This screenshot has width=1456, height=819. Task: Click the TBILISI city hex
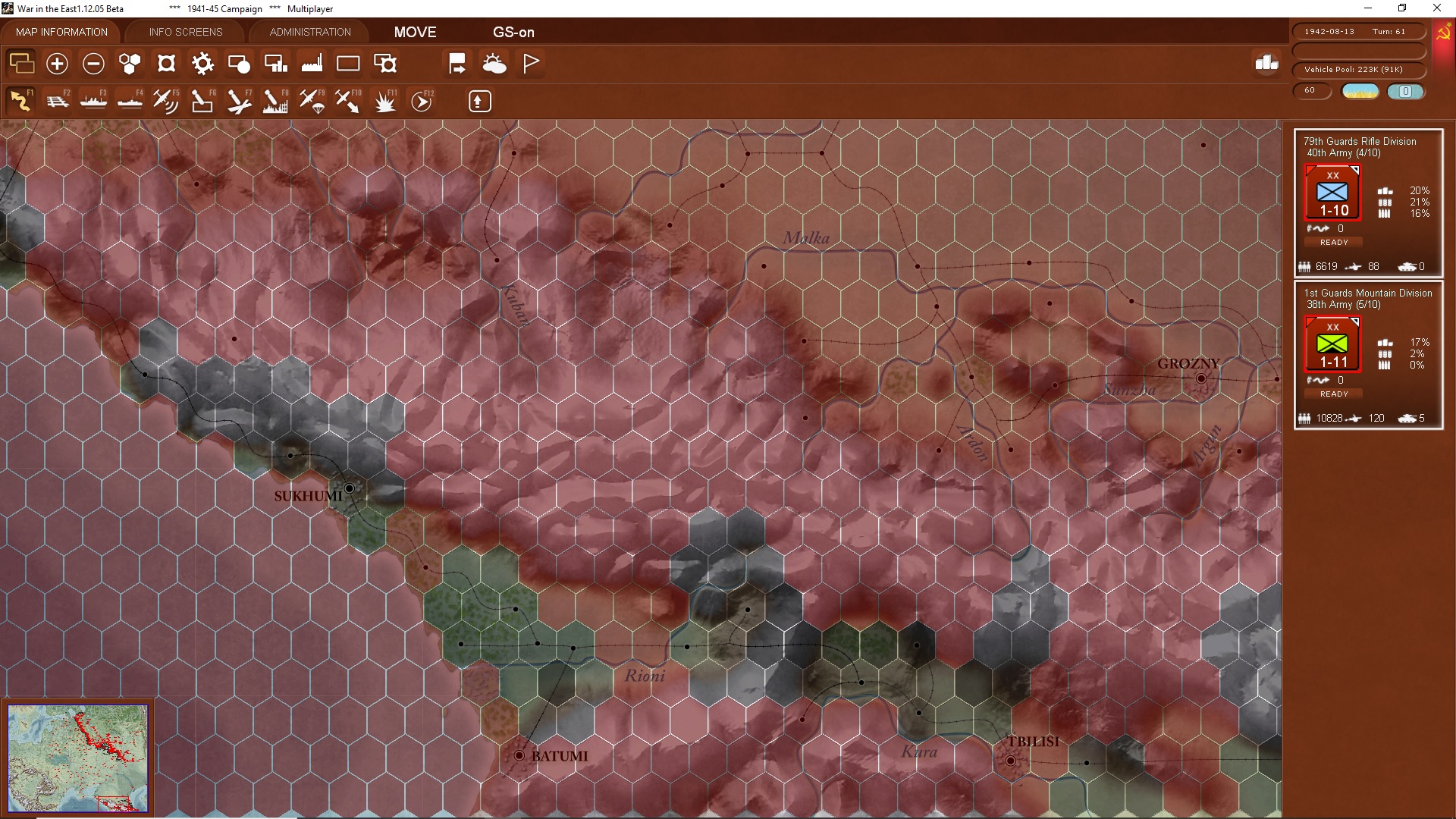coord(1010,760)
